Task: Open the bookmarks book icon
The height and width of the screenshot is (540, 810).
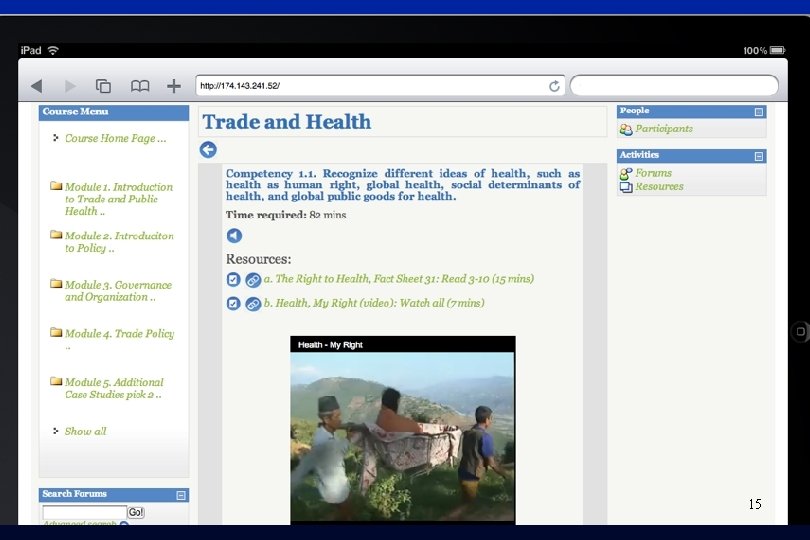Action: click(x=140, y=86)
